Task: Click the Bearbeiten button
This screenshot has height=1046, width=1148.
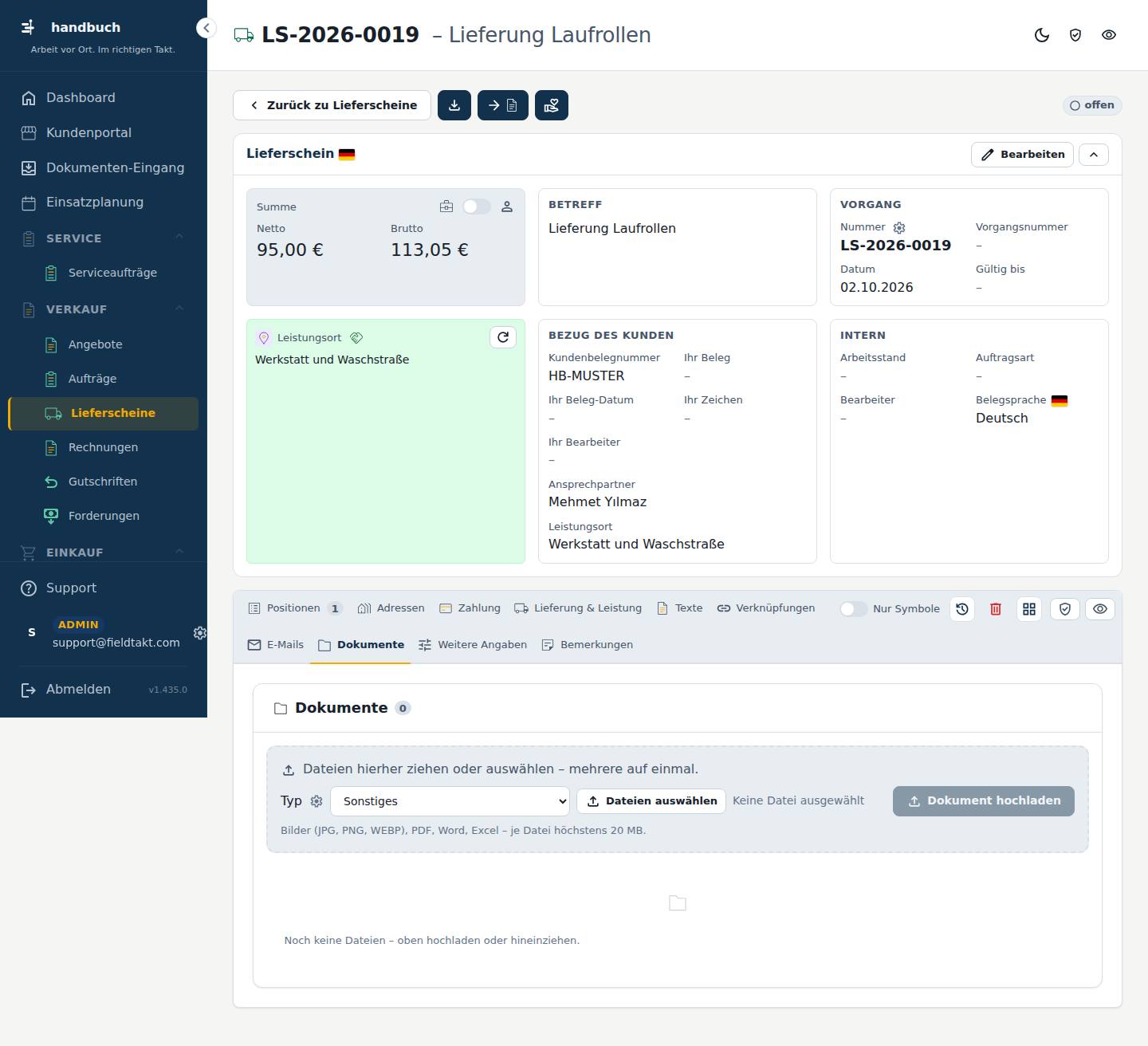Action: pyautogui.click(x=1022, y=155)
